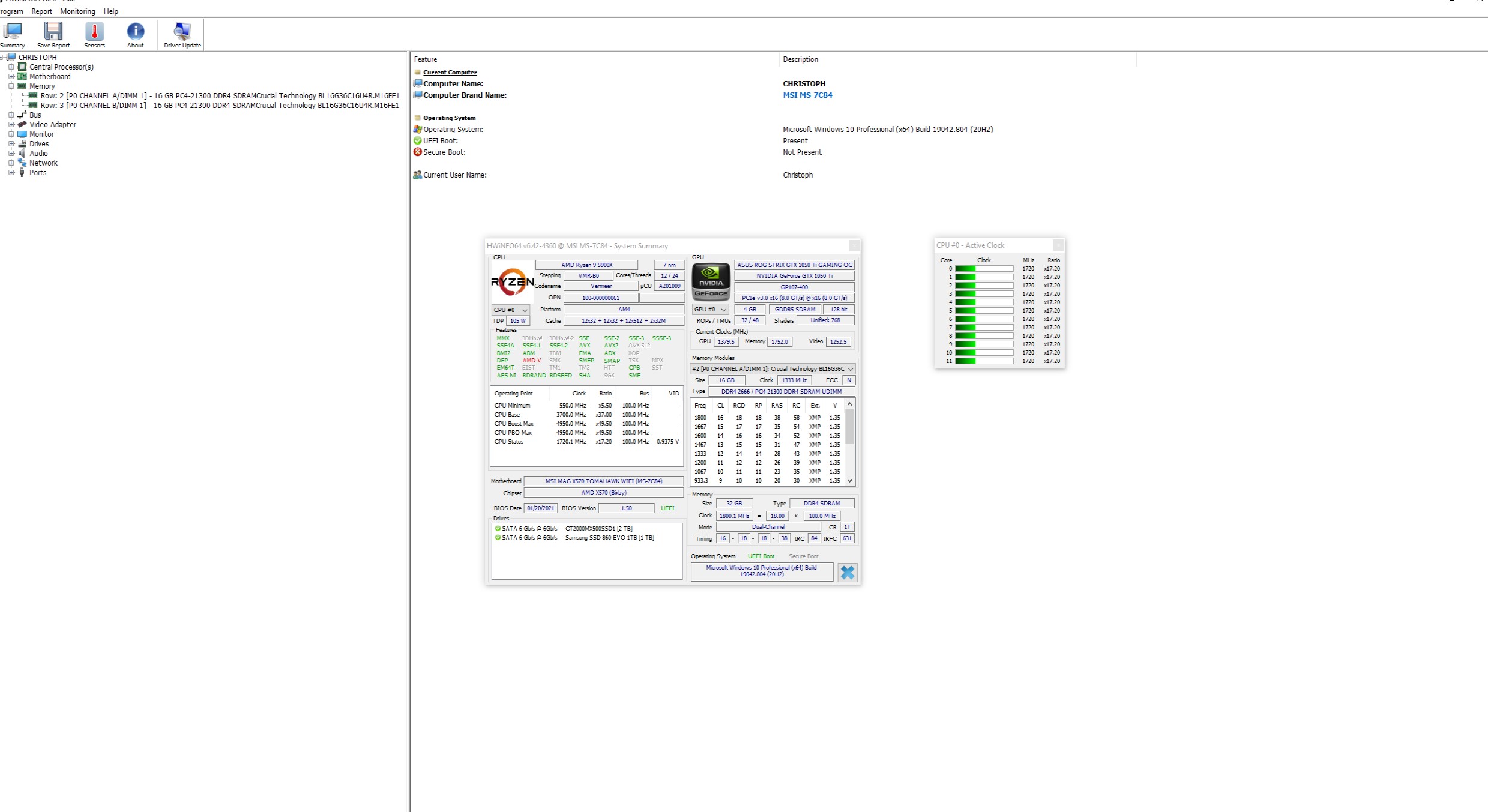Expand the Central Processor(s) tree node
The width and height of the screenshot is (1488, 812).
click(x=11, y=67)
